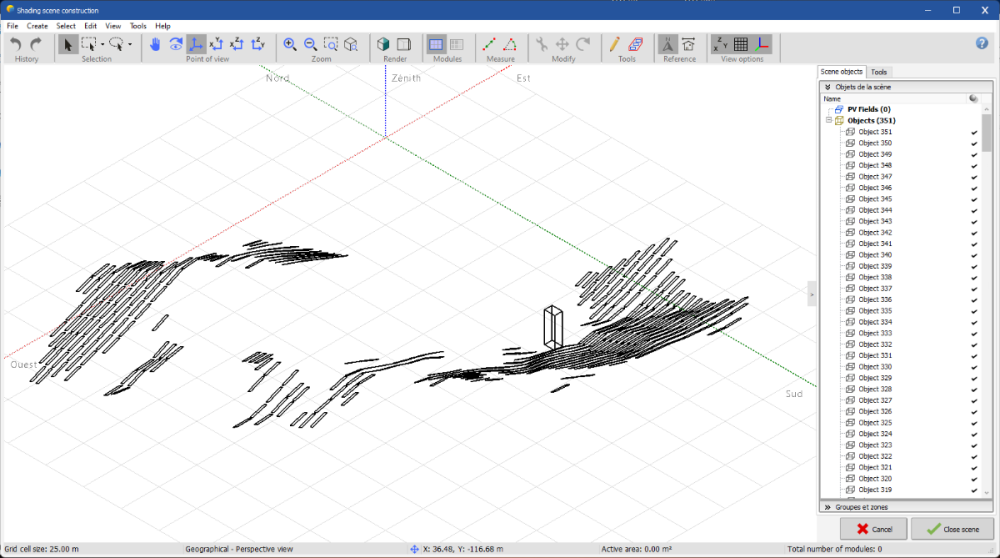Toggle the grid display in View options

pos(741,44)
